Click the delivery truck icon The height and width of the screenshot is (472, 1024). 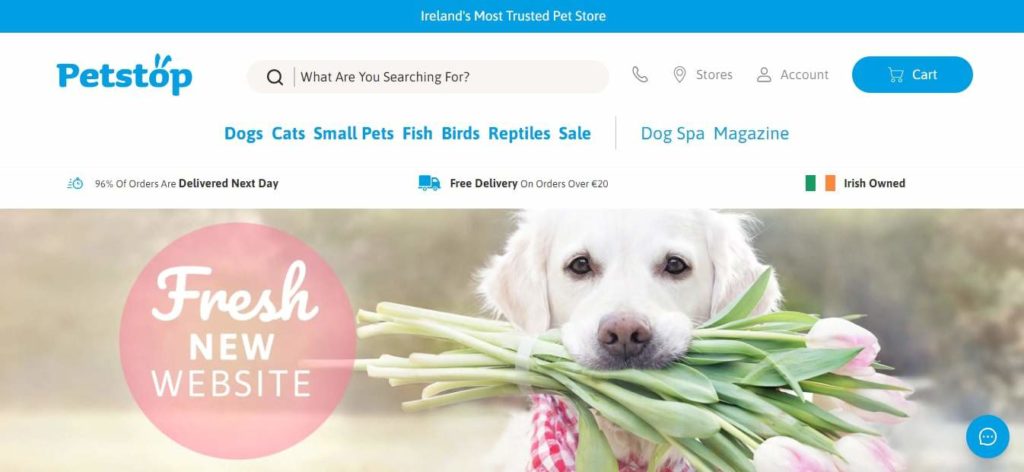[429, 183]
